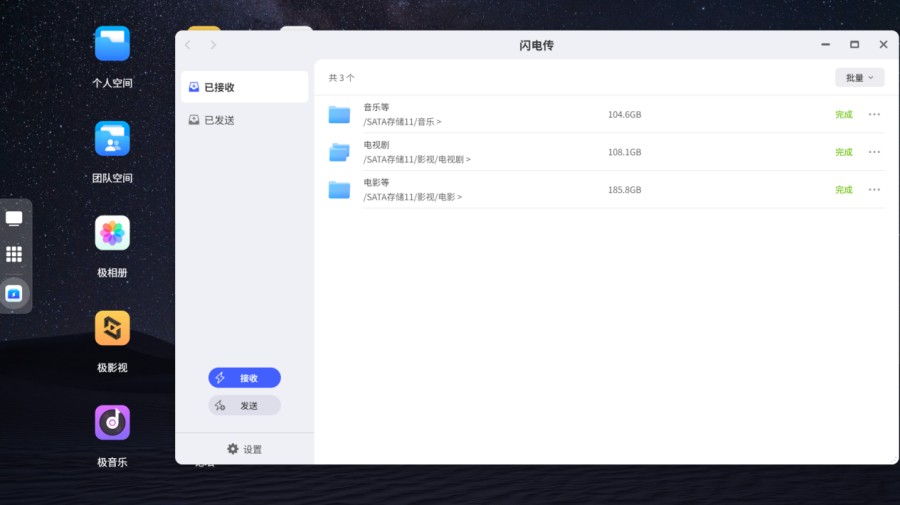Screen dimensions: 900x505
Task: Go back with the left arrow
Action: point(188,45)
